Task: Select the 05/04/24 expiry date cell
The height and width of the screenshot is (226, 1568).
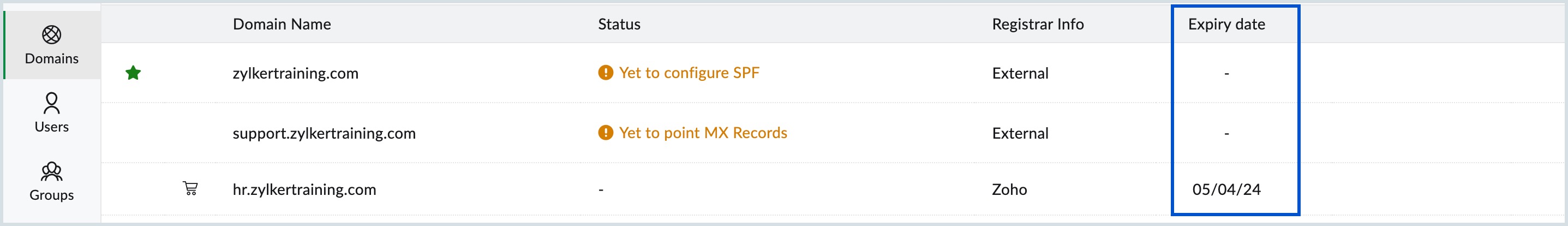Action: tap(1226, 189)
